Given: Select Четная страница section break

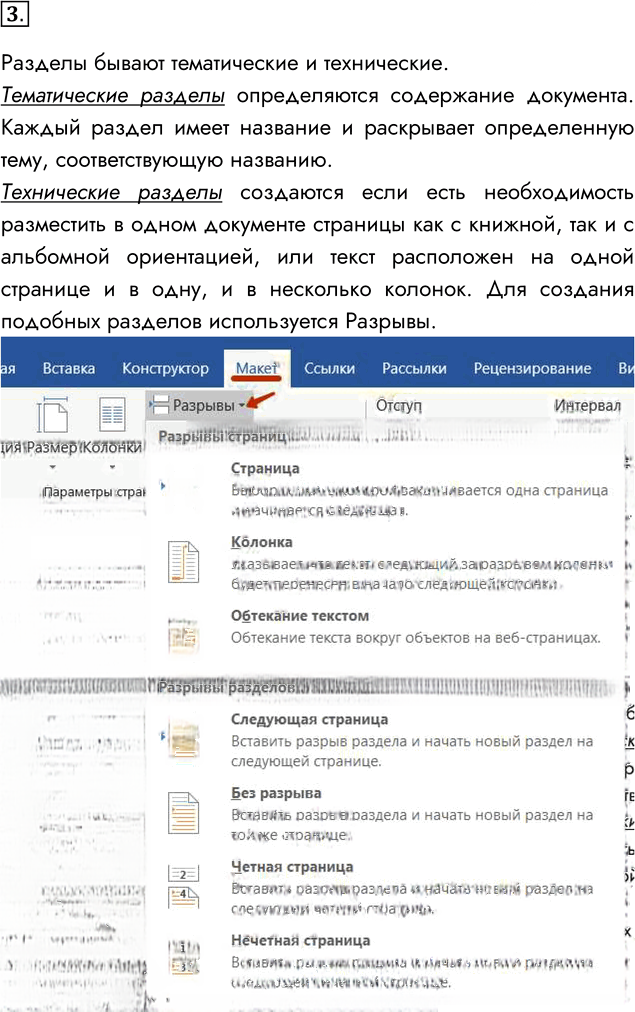Looking at the screenshot, I should [384, 887].
